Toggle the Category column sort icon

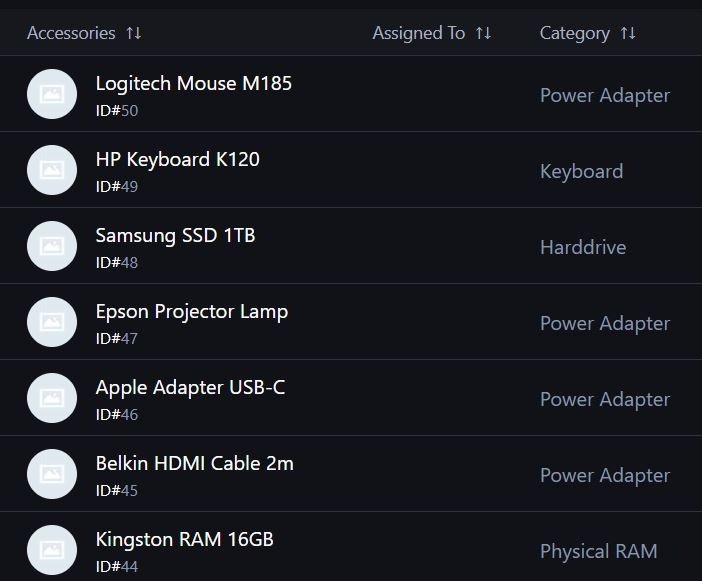[x=628, y=33]
